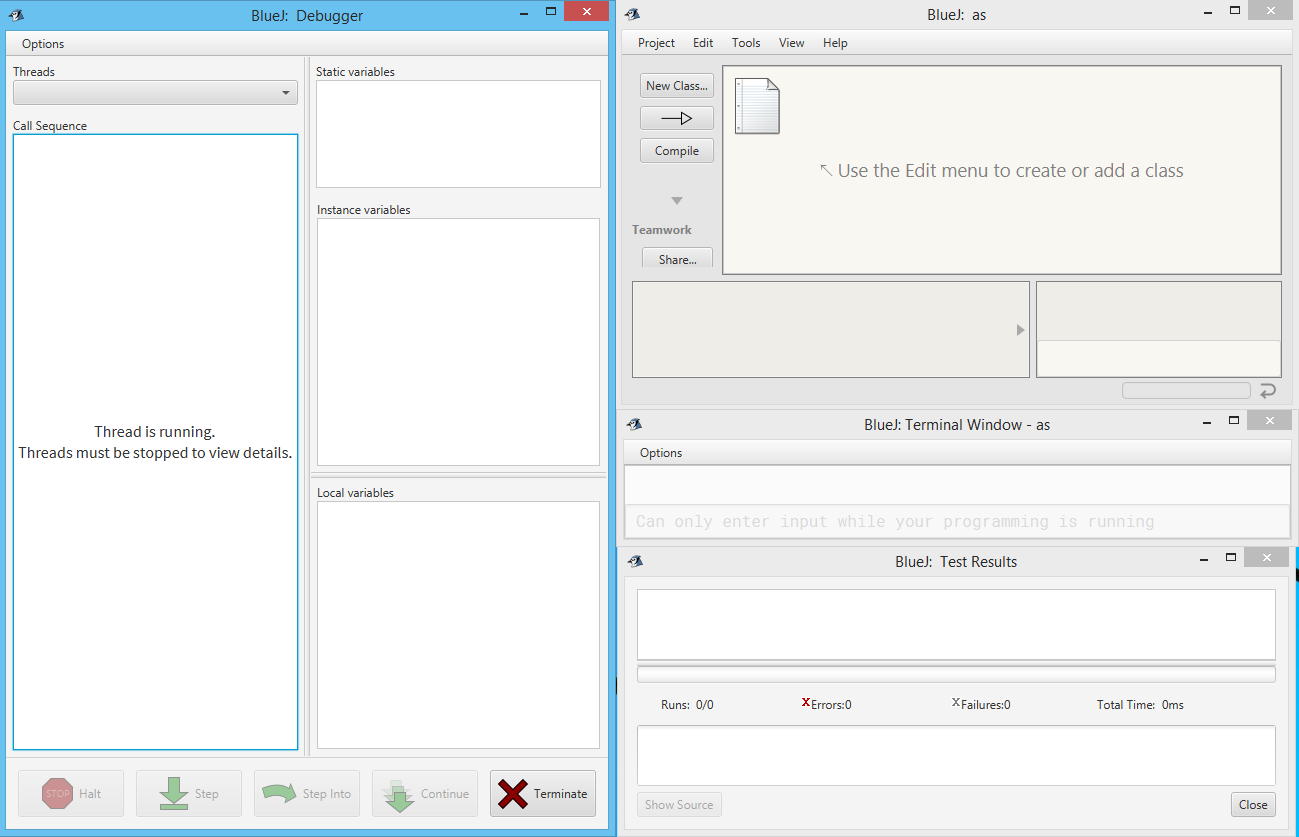1299x837 pixels.
Task: Terminate the running thread
Action: click(543, 793)
